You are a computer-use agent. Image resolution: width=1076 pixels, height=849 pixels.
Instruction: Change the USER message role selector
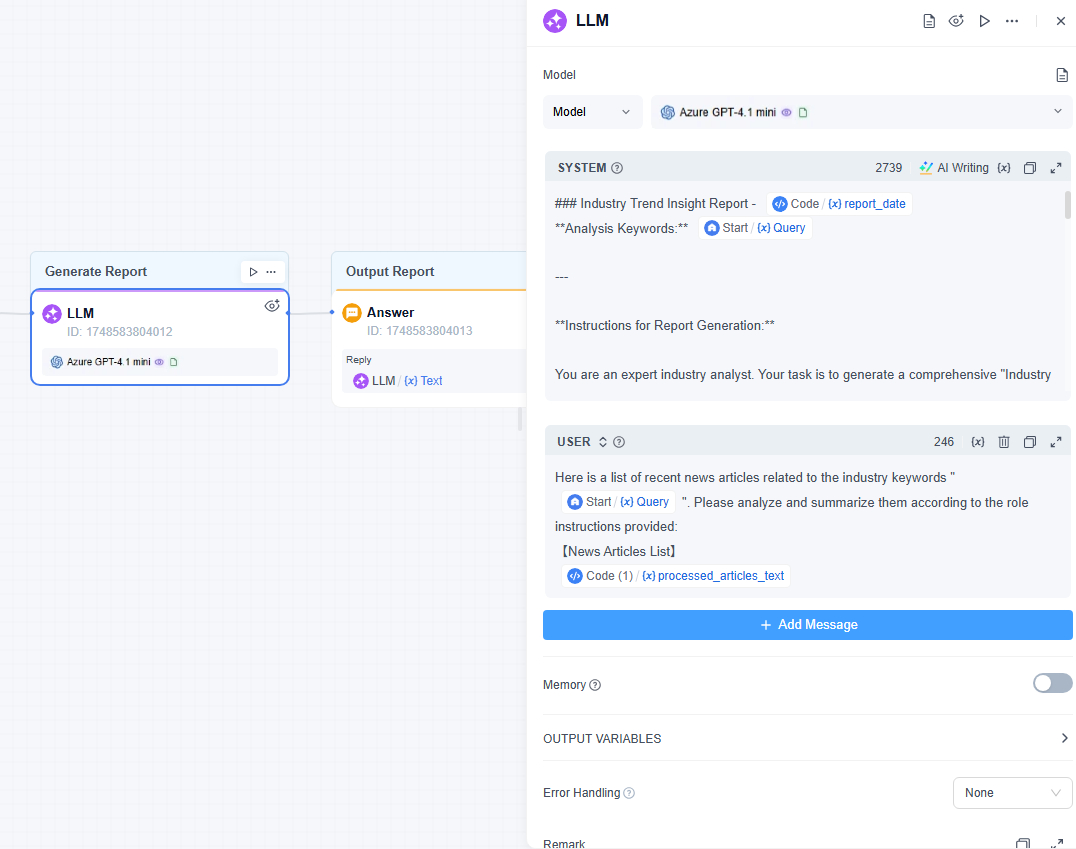(602, 442)
